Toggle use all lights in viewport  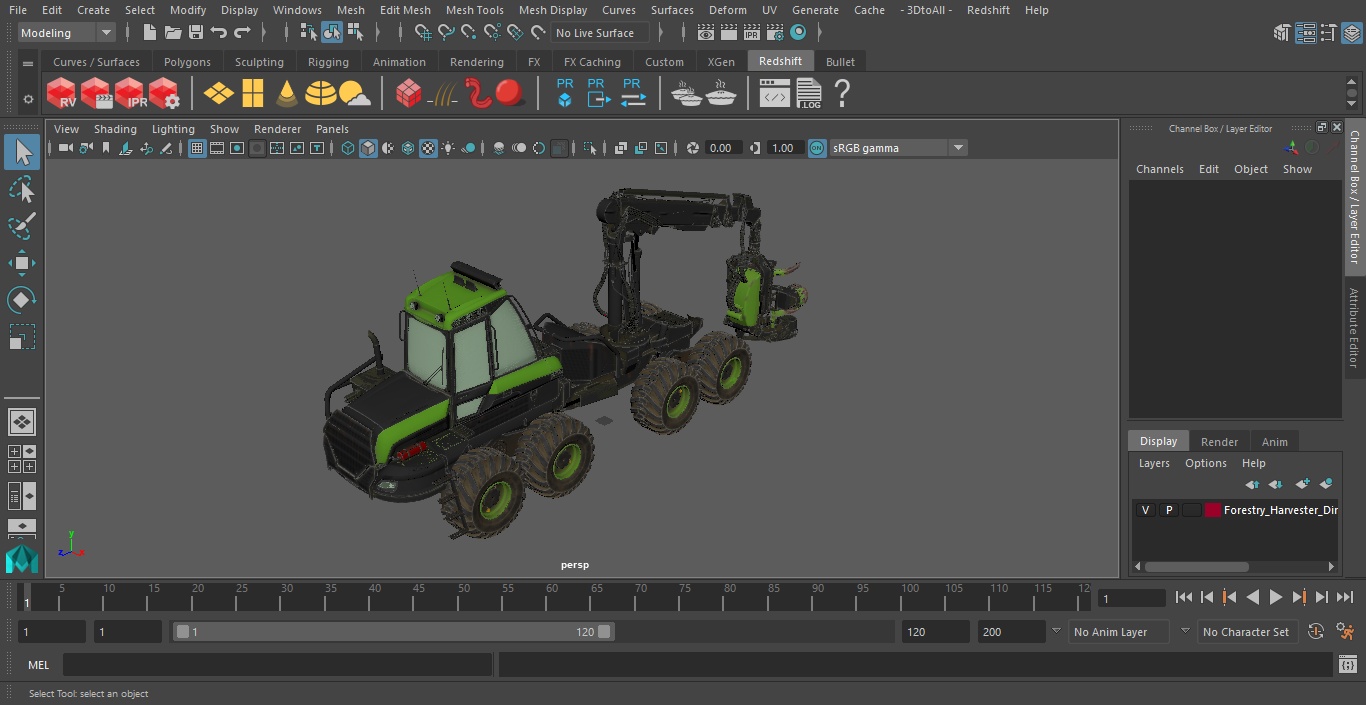448,148
